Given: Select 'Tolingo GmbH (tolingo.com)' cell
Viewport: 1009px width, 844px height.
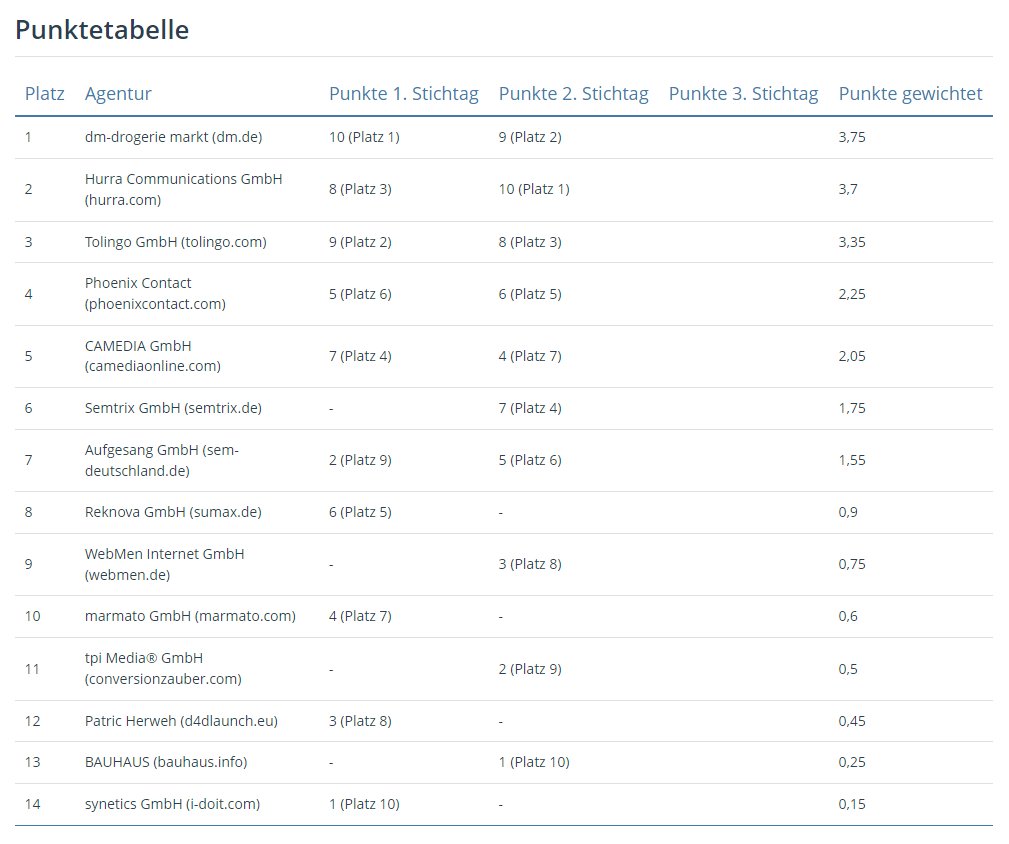Looking at the screenshot, I should click(x=175, y=242).
